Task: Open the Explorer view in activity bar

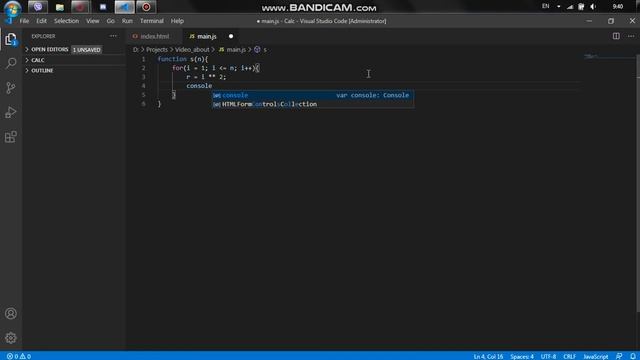Action: 11,39
